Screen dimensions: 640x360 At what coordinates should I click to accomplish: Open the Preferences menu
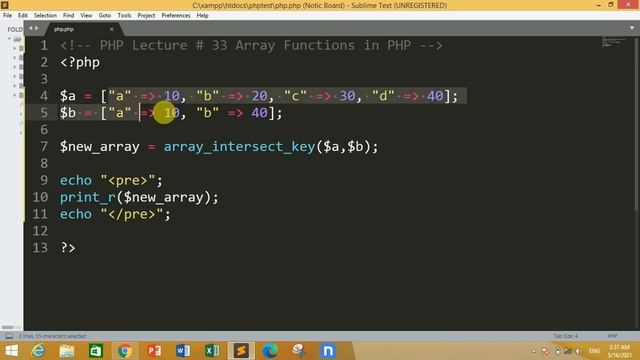pyautogui.click(x=176, y=16)
